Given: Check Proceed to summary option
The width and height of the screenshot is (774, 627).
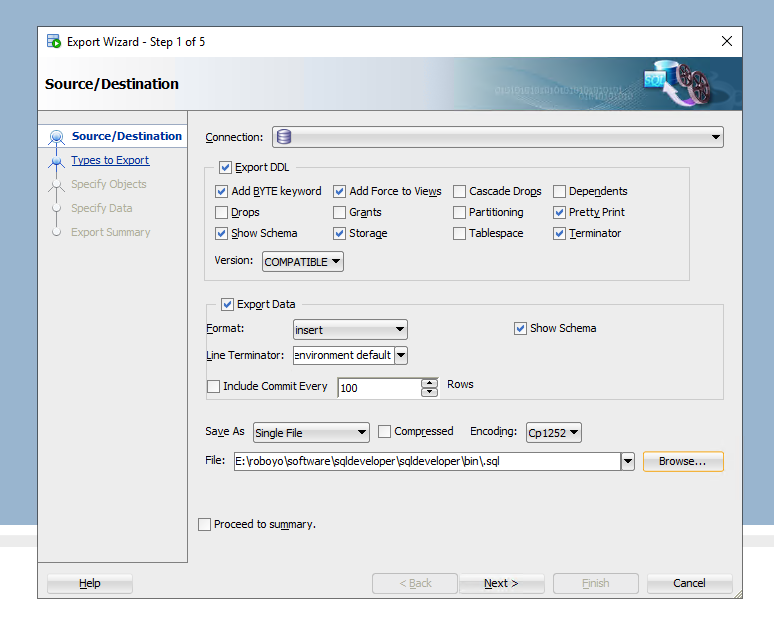Looking at the screenshot, I should 204,524.
